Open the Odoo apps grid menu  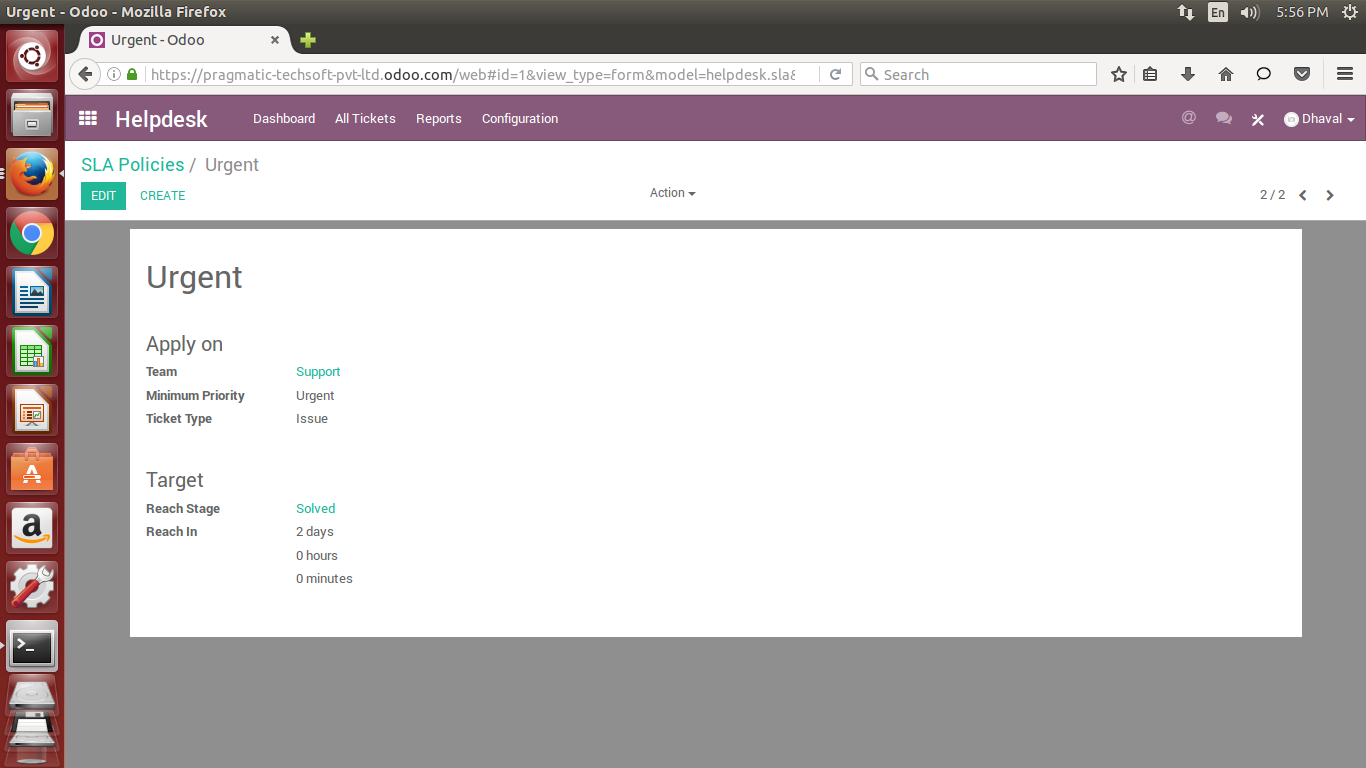tap(88, 118)
